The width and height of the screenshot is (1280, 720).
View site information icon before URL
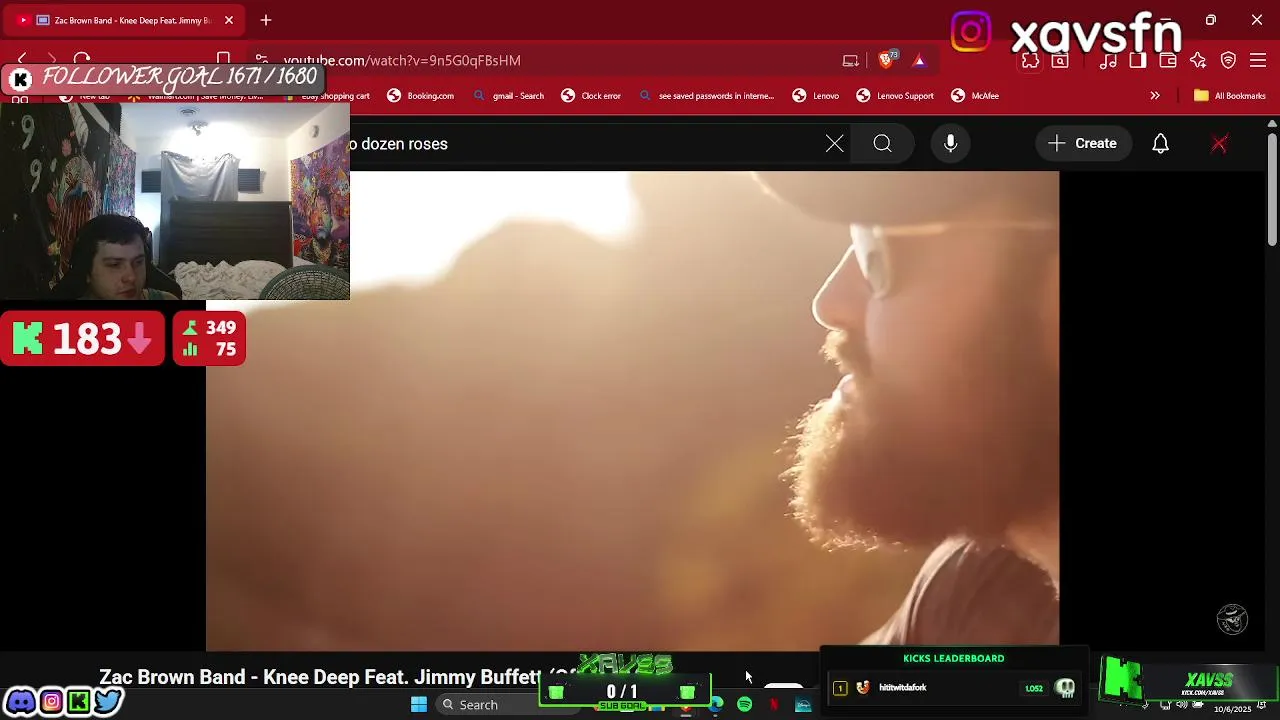tap(261, 60)
